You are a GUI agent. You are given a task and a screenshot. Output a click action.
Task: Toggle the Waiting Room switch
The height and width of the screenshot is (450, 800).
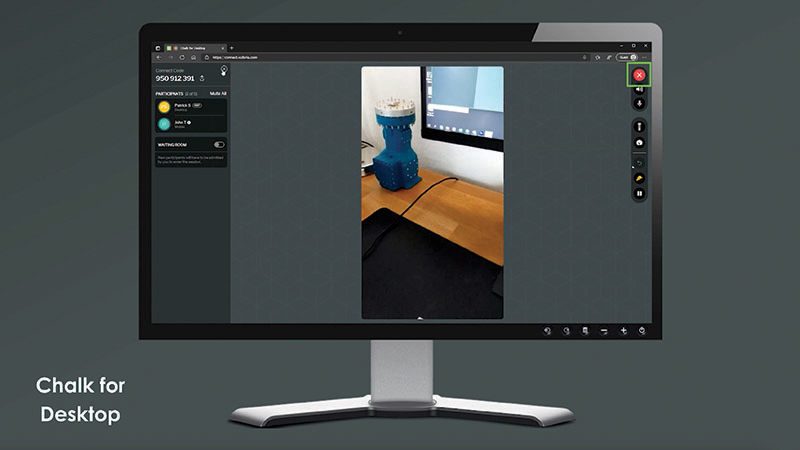tap(218, 144)
